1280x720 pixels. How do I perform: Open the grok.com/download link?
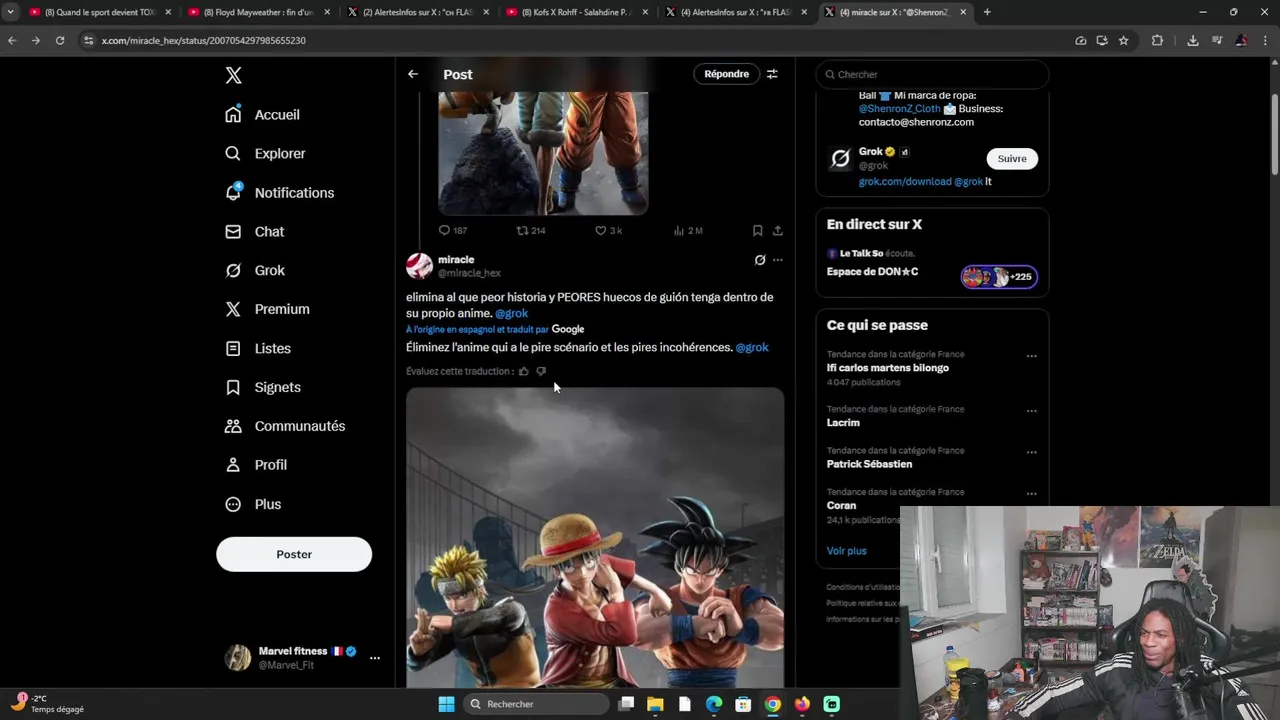pyautogui.click(x=904, y=182)
